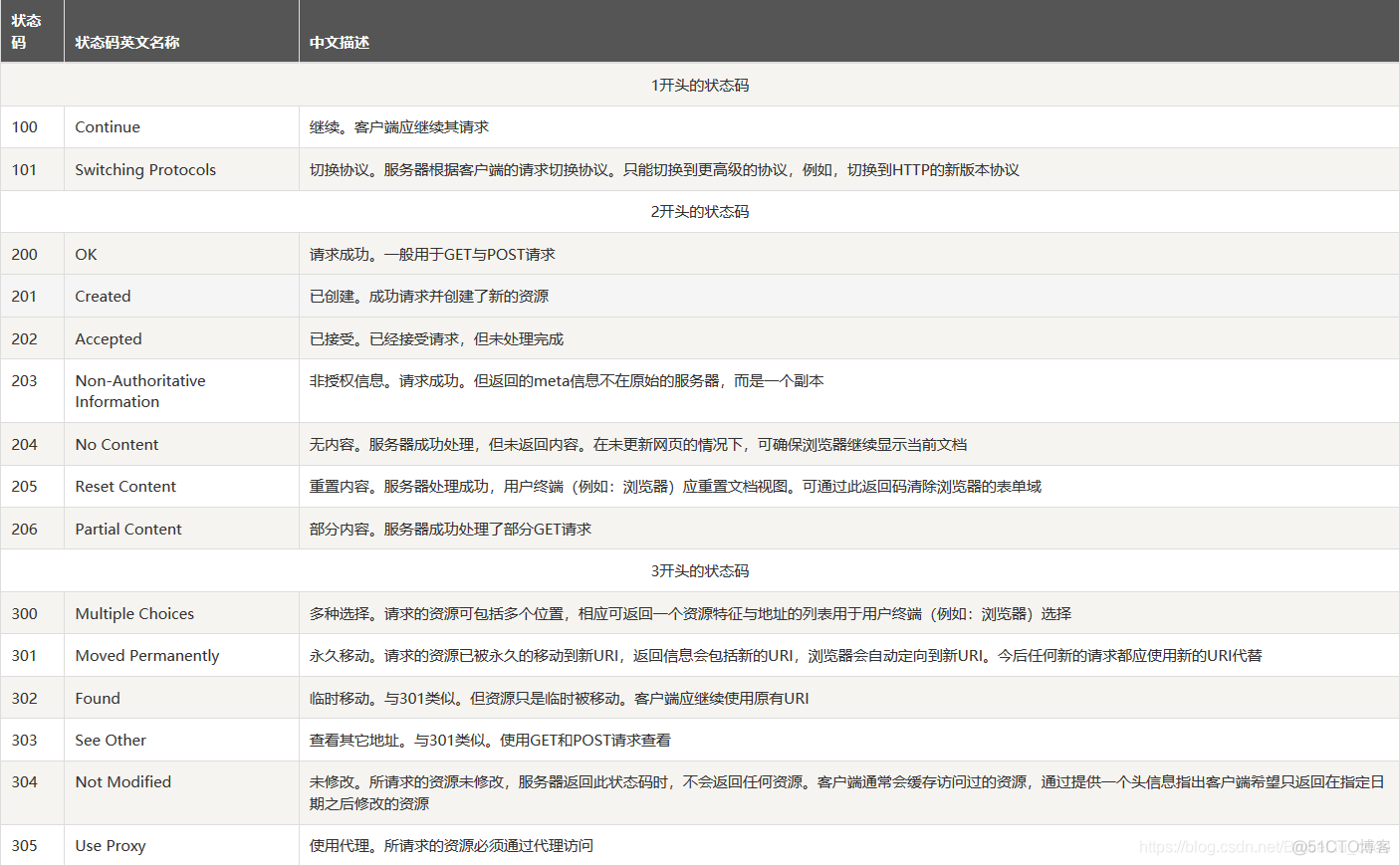Image resolution: width=1400 pixels, height=865 pixels.
Task: Click status code 303 cell
Action: [x=32, y=741]
